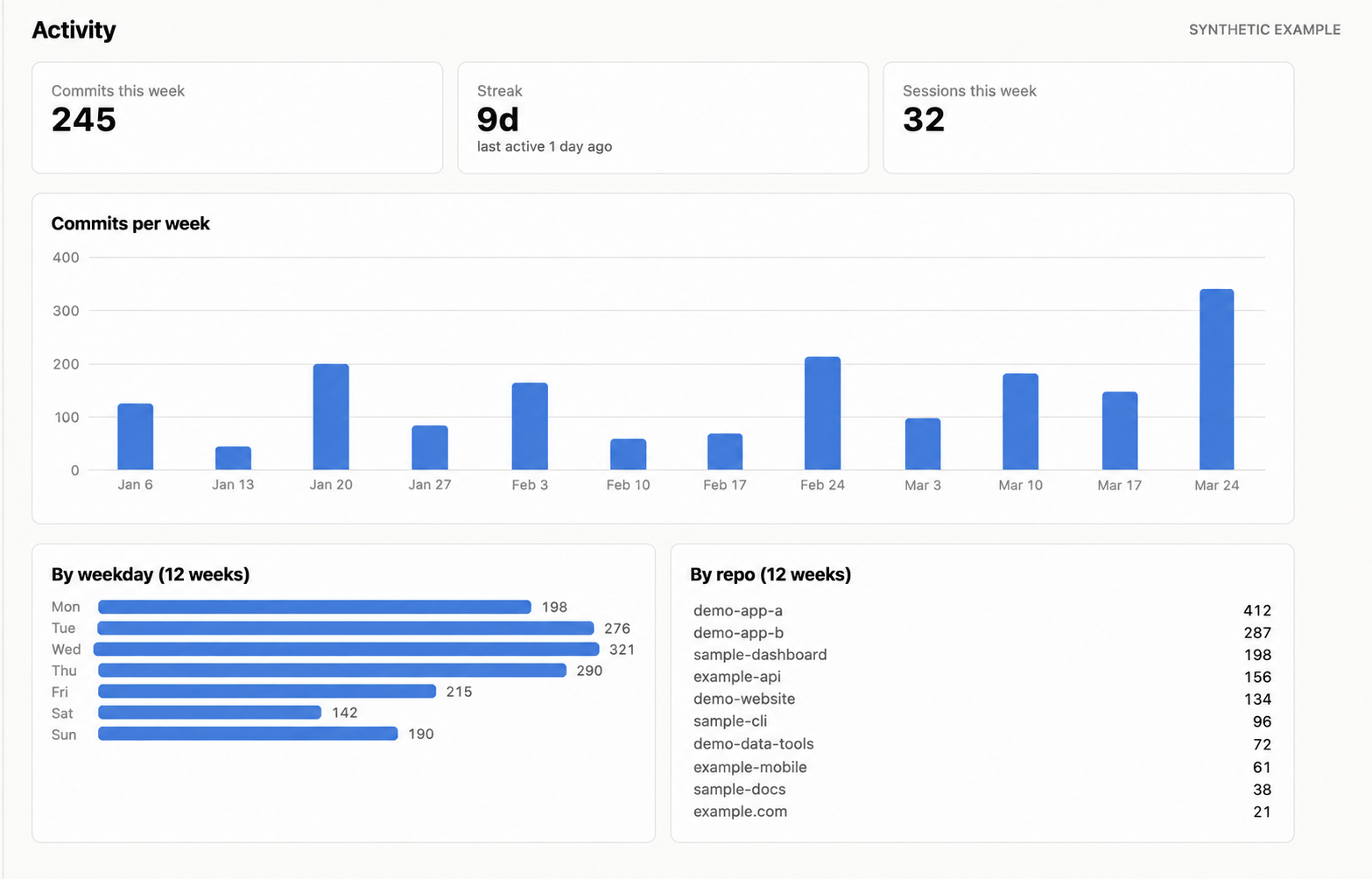Click the 32 sessions this week value
Screen dimensions: 1372x879
(x=924, y=120)
